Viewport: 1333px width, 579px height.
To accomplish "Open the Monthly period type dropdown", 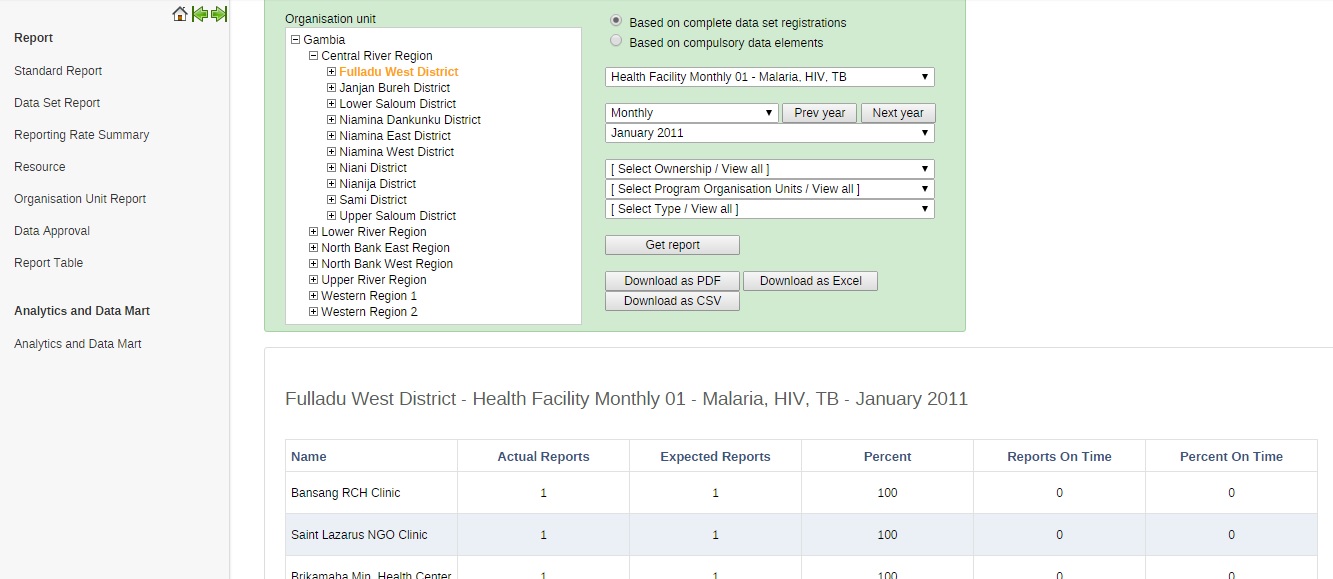I will coord(691,113).
